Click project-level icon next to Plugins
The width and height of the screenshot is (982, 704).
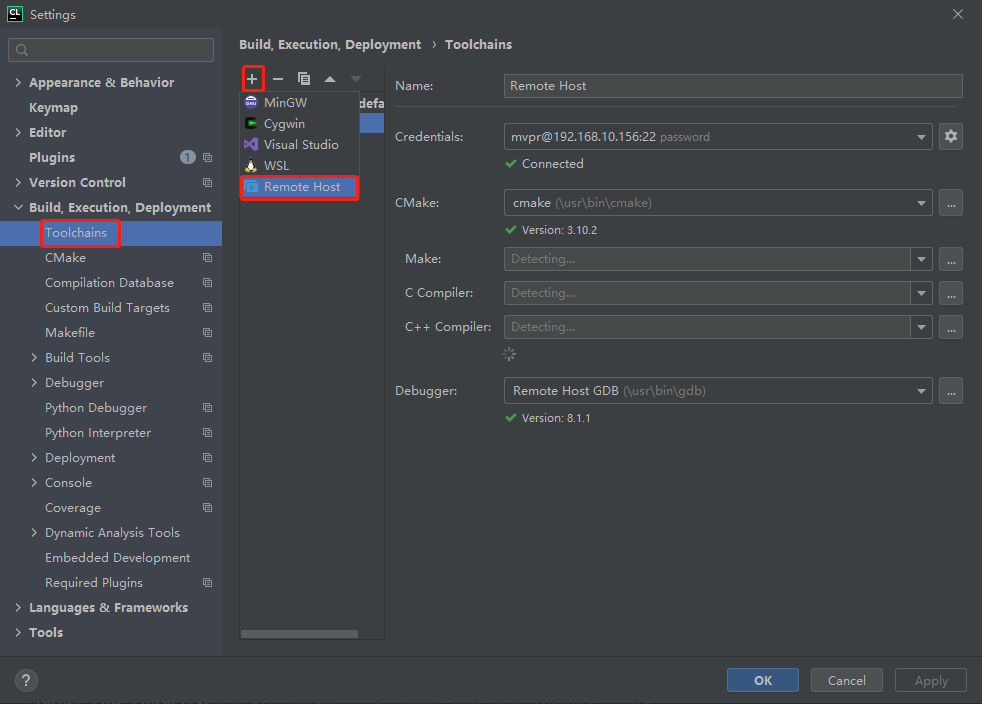207,158
